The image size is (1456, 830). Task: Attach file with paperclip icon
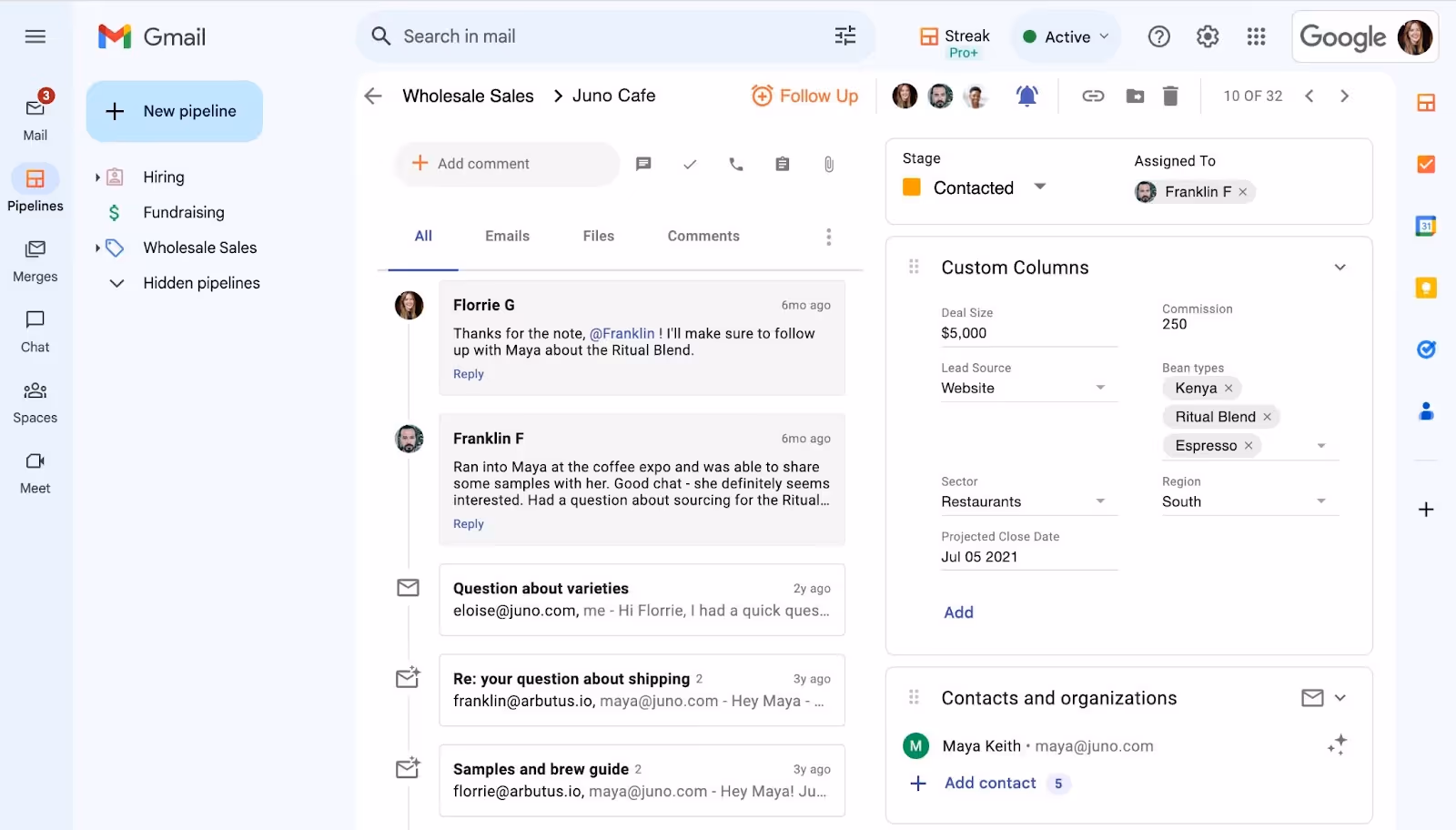(829, 164)
